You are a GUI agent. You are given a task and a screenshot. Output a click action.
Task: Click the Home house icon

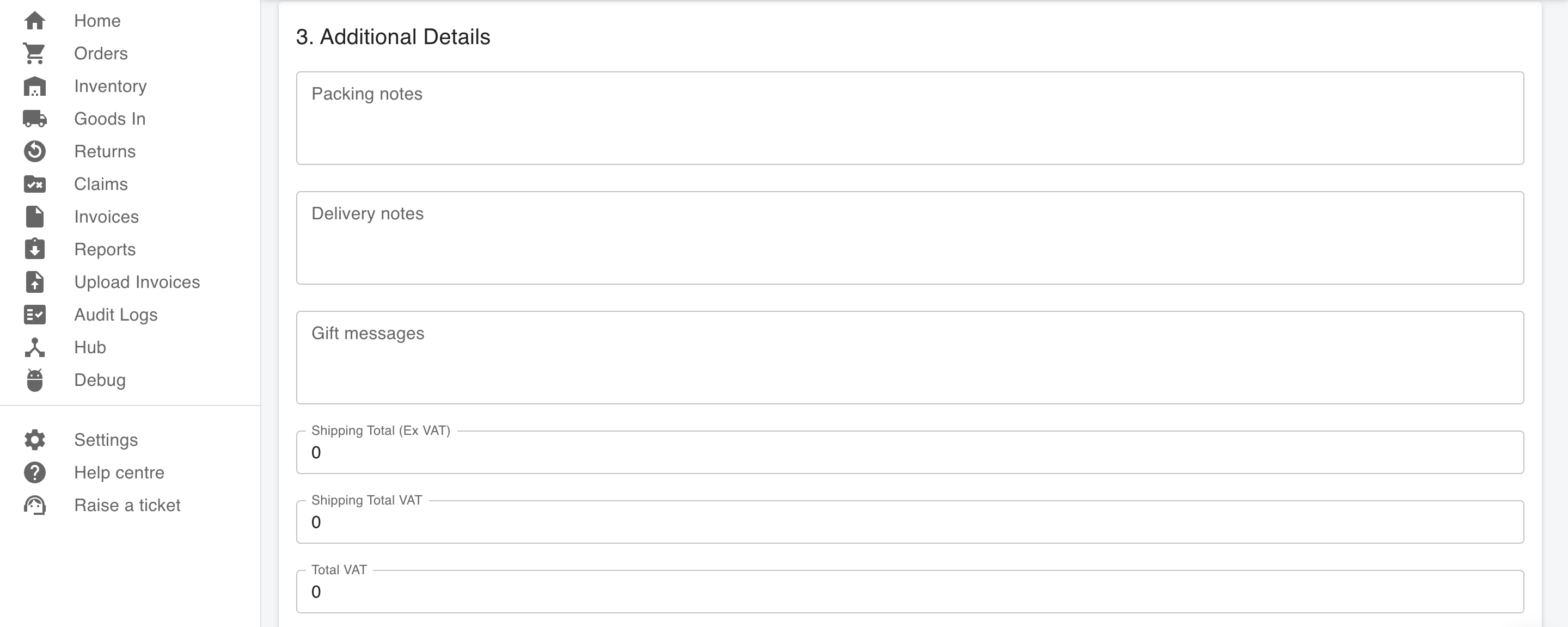[x=35, y=21]
